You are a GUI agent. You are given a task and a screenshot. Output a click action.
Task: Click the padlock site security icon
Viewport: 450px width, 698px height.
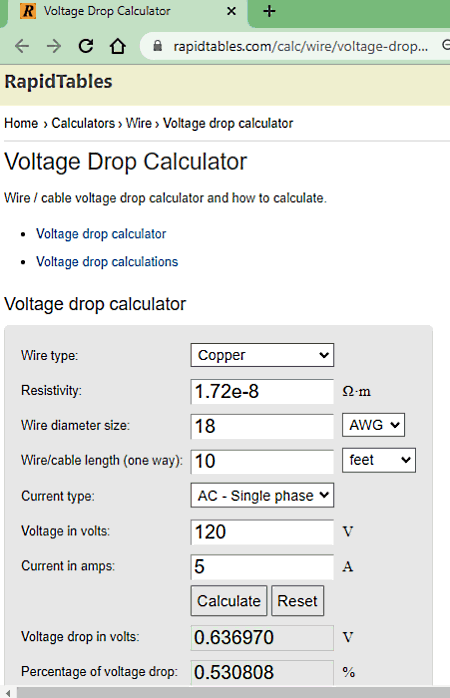point(157,45)
